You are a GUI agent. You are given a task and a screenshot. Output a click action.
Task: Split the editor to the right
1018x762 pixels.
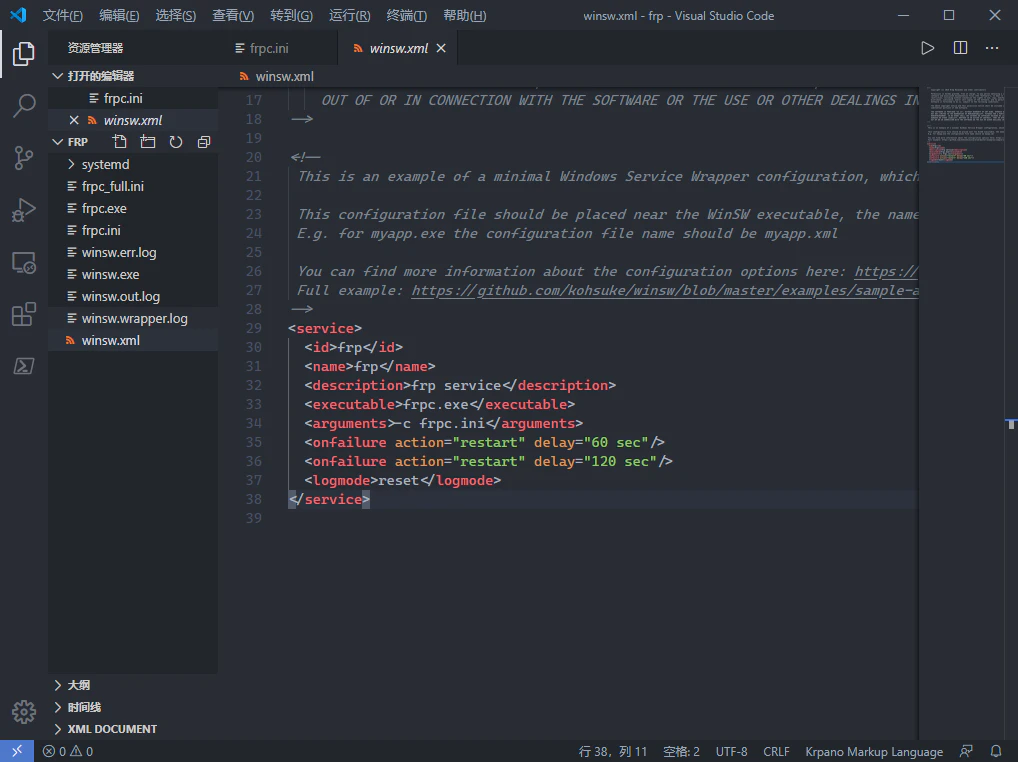960,48
